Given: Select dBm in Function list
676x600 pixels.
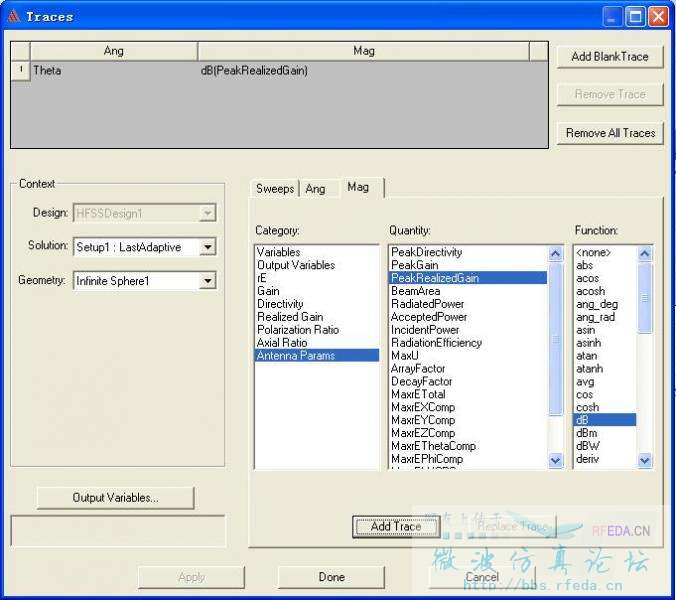Looking at the screenshot, I should click(x=586, y=433).
